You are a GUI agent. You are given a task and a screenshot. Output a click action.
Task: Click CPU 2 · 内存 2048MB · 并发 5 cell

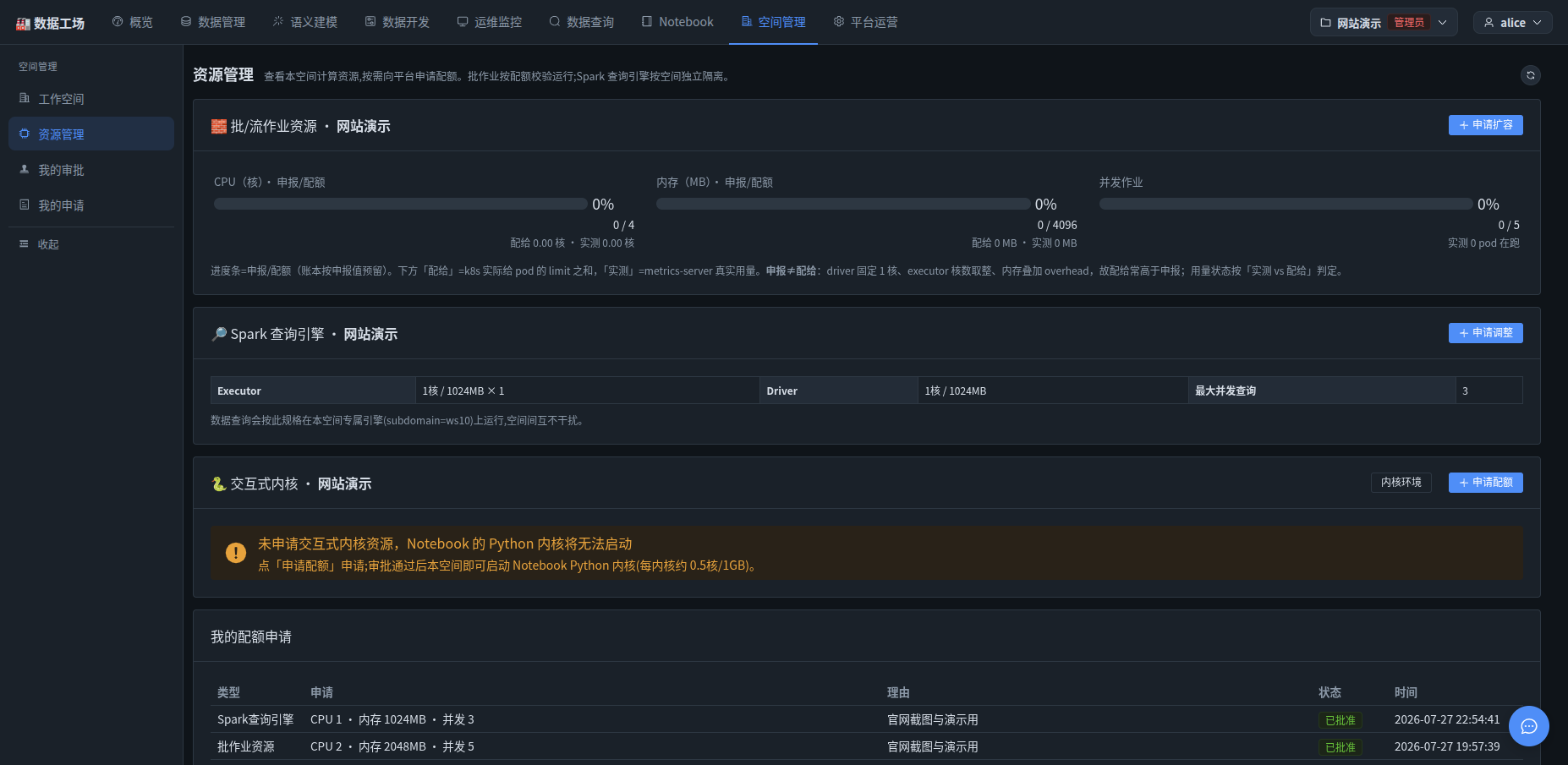(x=392, y=746)
